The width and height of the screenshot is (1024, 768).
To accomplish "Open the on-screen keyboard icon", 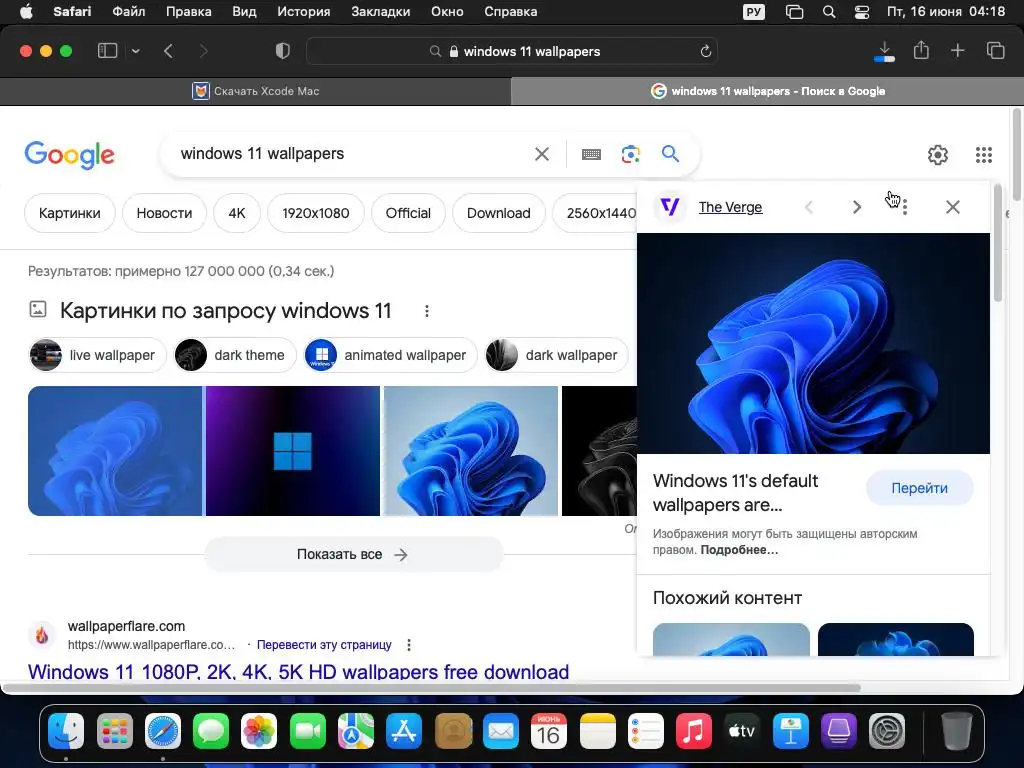I will [x=591, y=154].
